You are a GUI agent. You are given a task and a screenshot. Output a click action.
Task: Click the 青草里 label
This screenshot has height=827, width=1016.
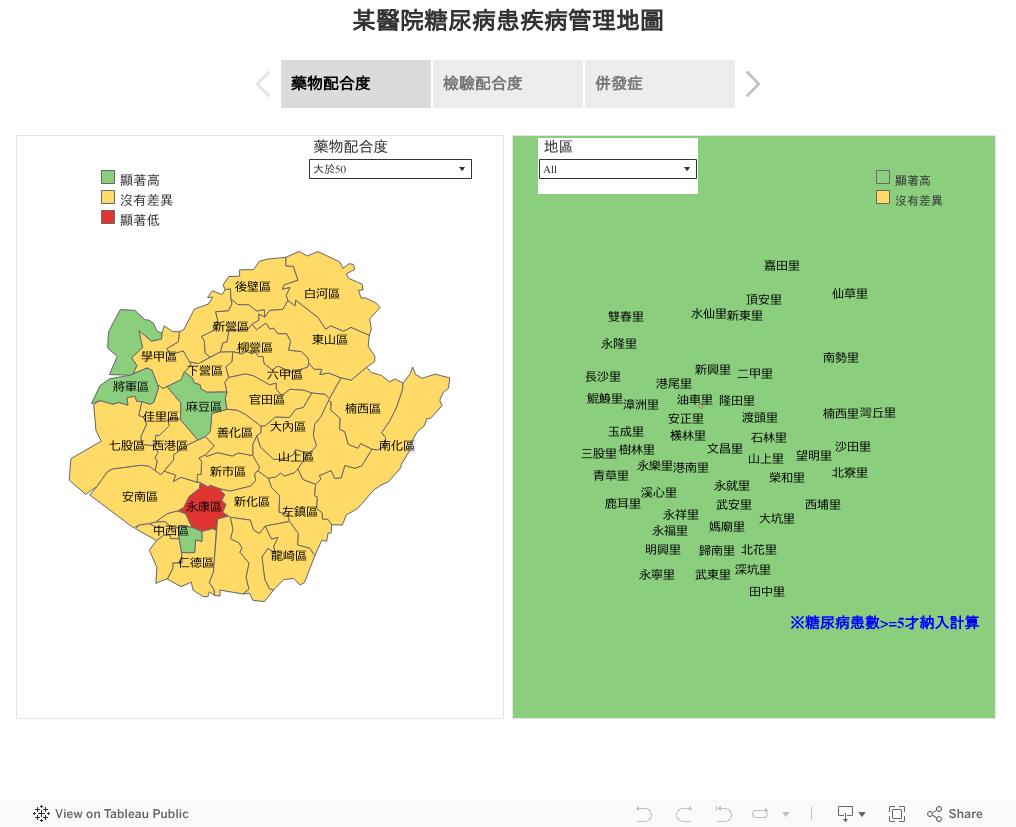[x=611, y=476]
